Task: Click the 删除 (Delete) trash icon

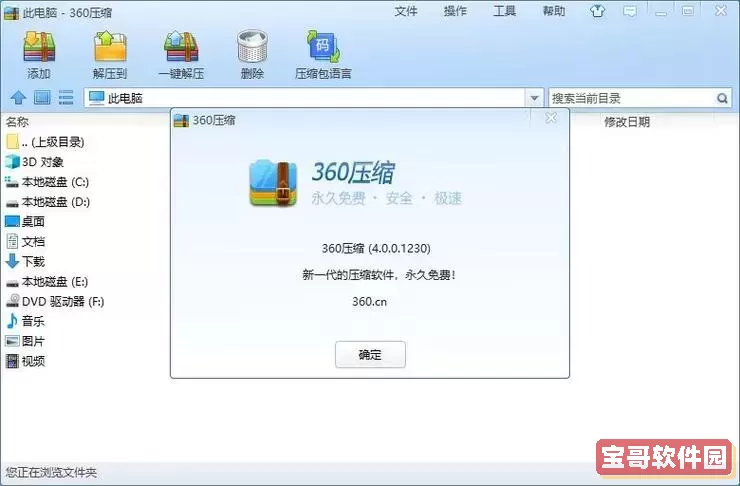Action: [x=252, y=46]
